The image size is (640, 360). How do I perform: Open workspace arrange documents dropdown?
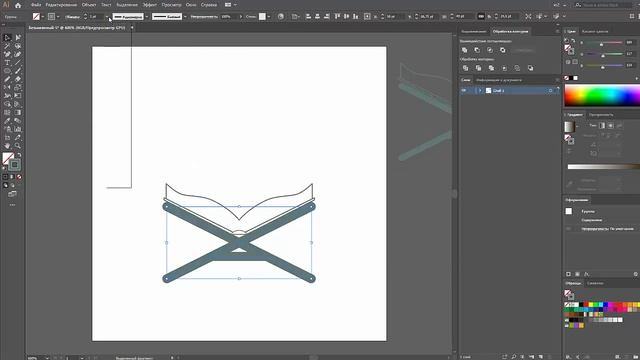pyautogui.click(x=230, y=5)
